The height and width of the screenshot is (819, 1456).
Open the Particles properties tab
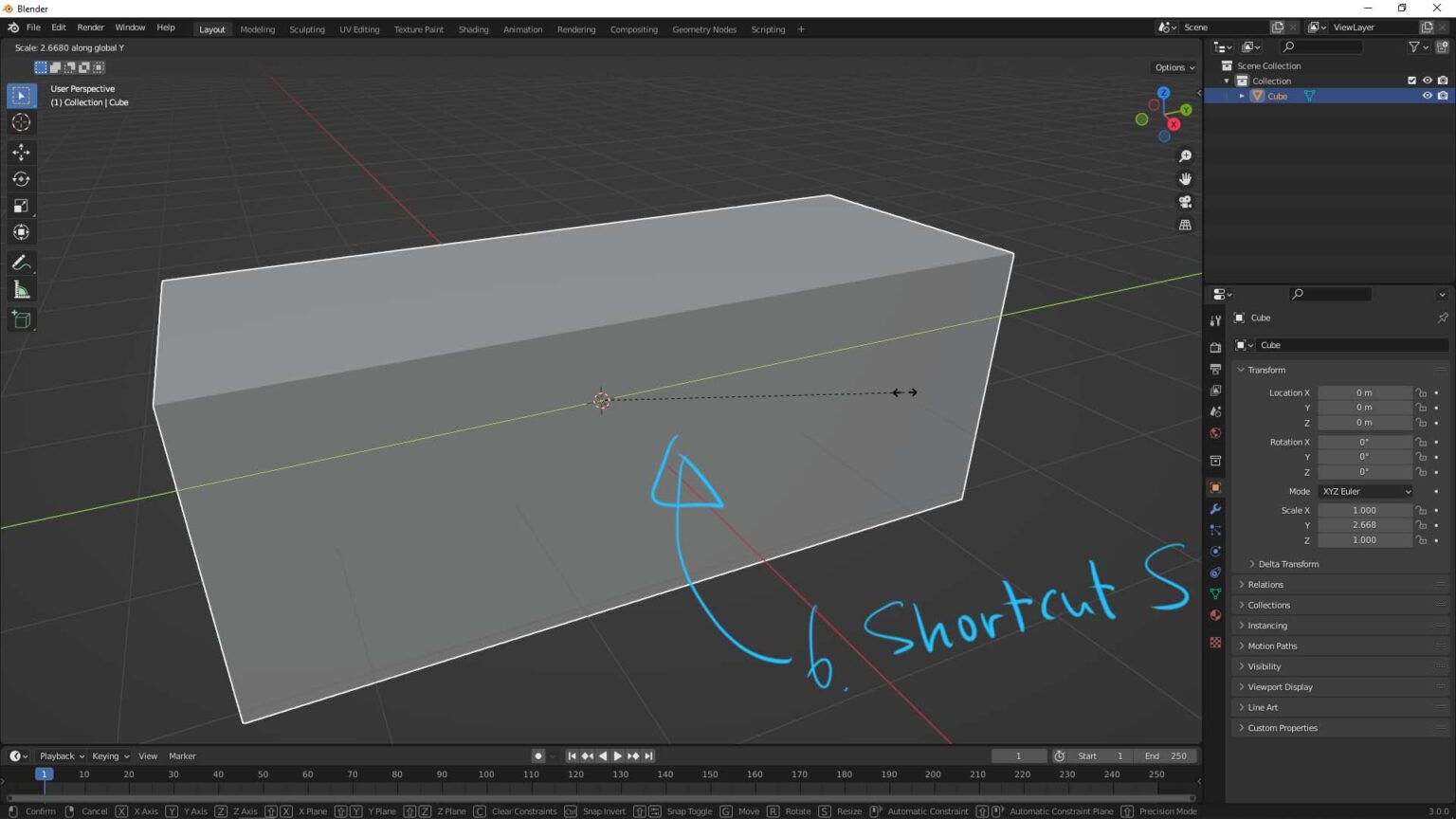pos(1215,530)
